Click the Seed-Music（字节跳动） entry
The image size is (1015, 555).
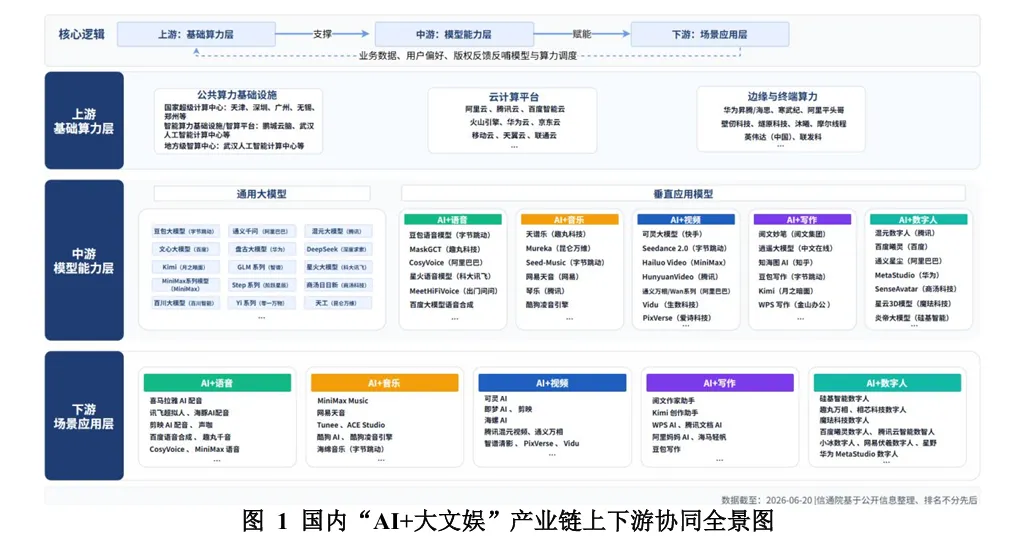[x=564, y=262]
